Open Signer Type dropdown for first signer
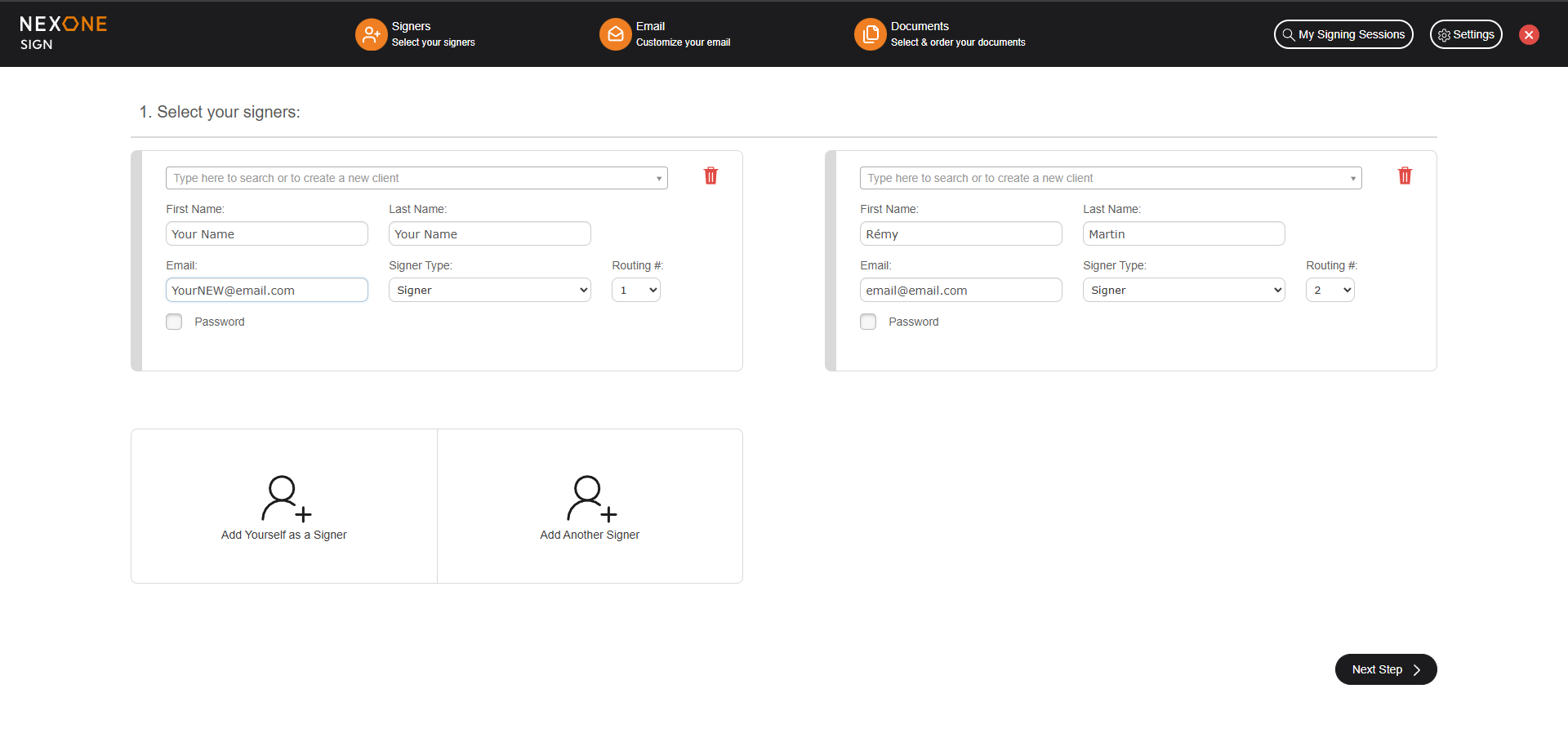Screen dimensions: 1568x742 tap(489, 290)
